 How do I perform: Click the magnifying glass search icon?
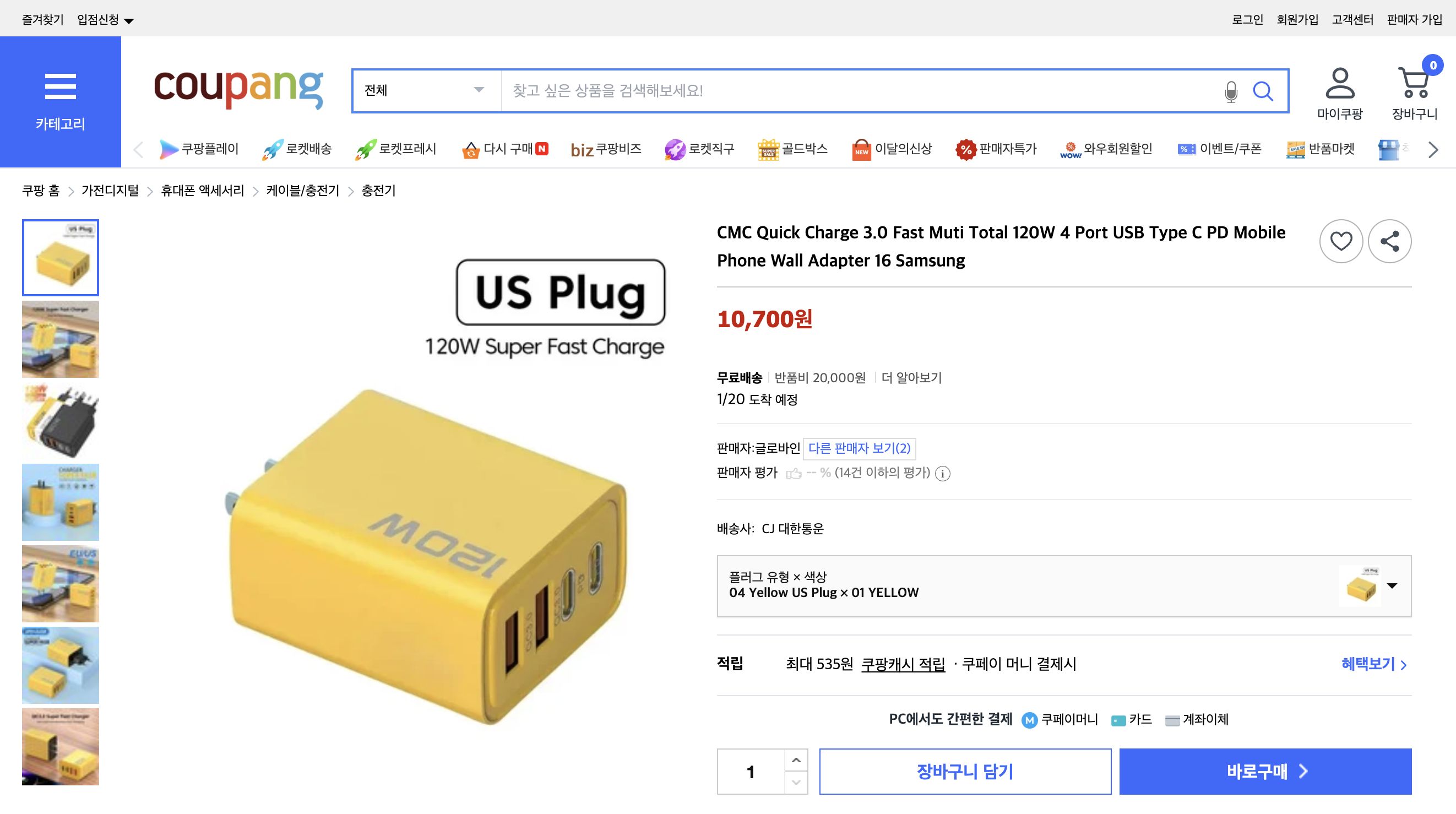1264,90
